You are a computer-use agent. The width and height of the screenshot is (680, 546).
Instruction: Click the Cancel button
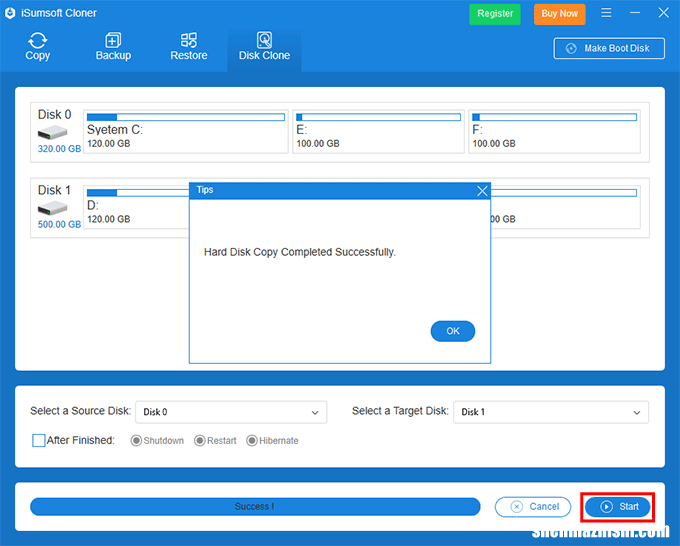(x=533, y=507)
